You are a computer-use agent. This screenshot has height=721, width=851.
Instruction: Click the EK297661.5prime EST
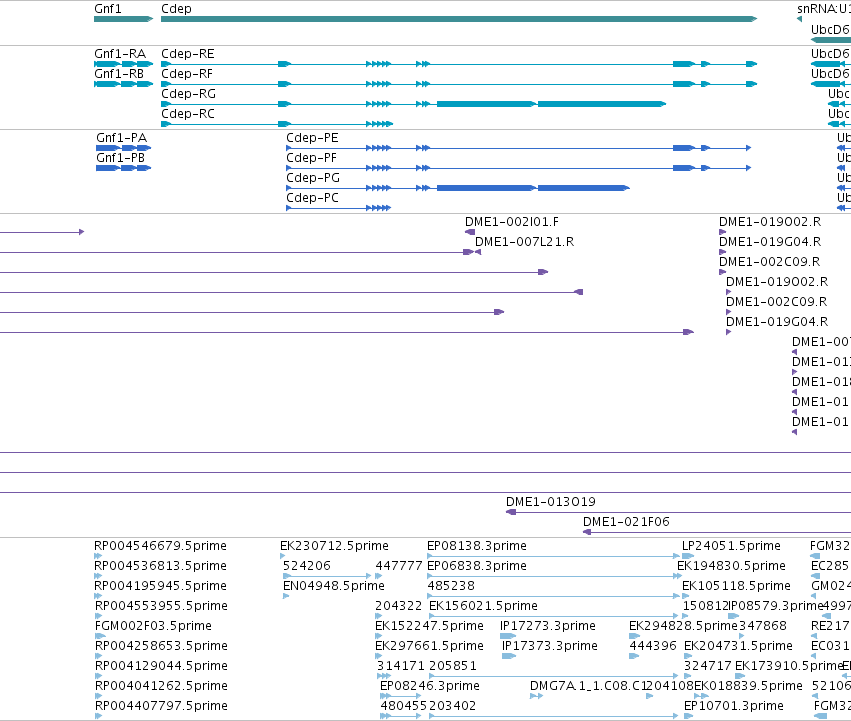point(429,646)
